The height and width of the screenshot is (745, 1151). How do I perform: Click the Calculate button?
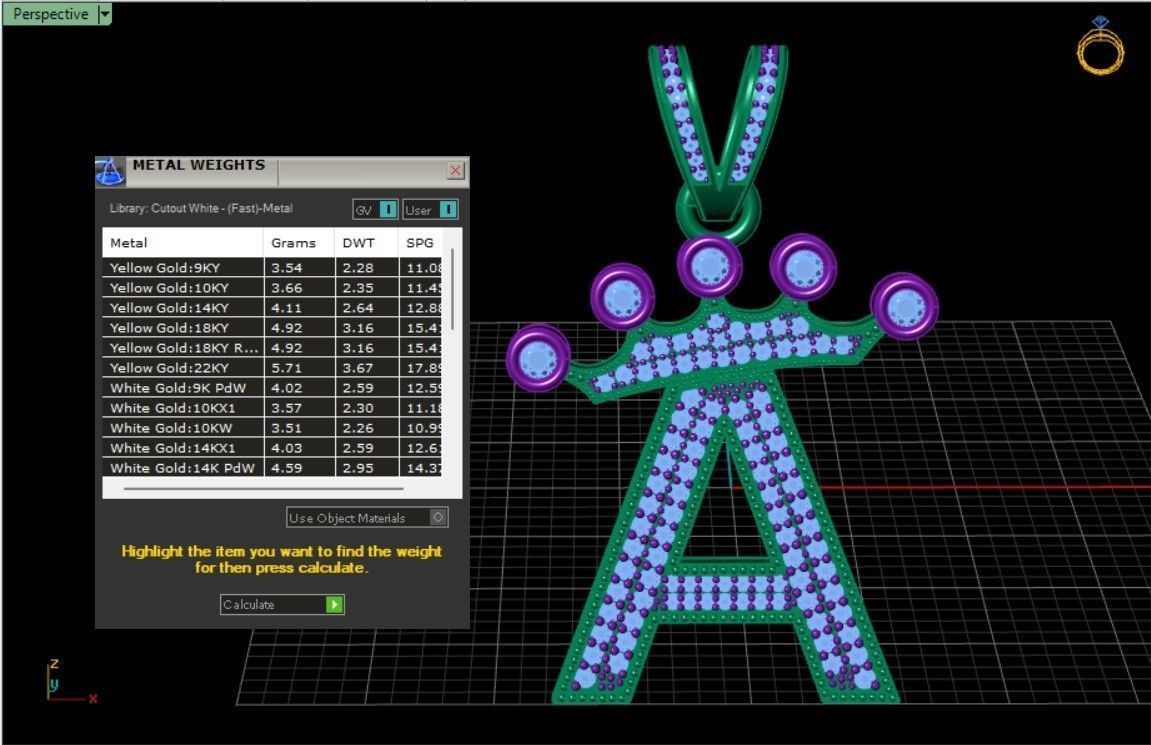click(282, 604)
